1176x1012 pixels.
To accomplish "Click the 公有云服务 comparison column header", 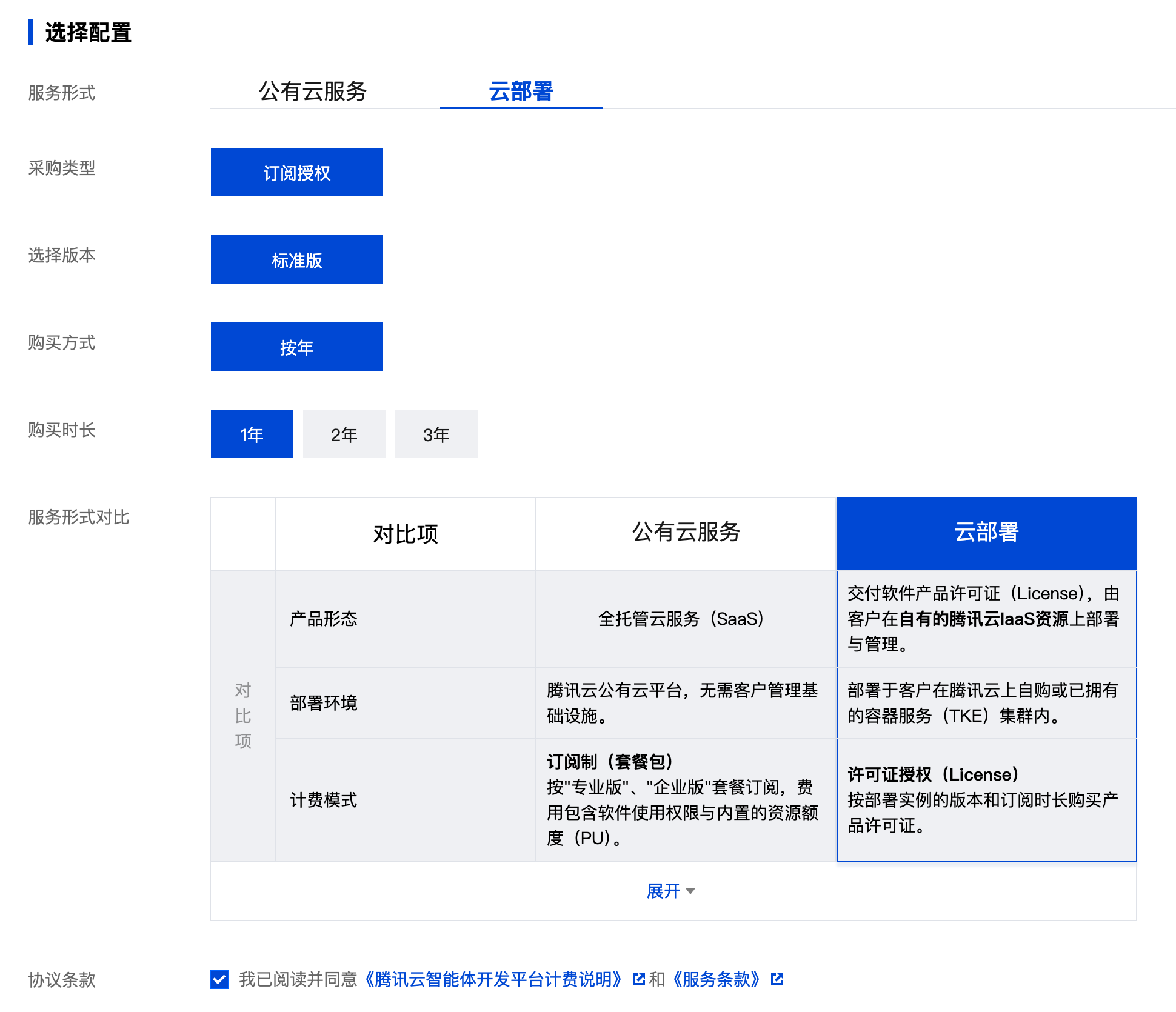I will click(x=686, y=533).
